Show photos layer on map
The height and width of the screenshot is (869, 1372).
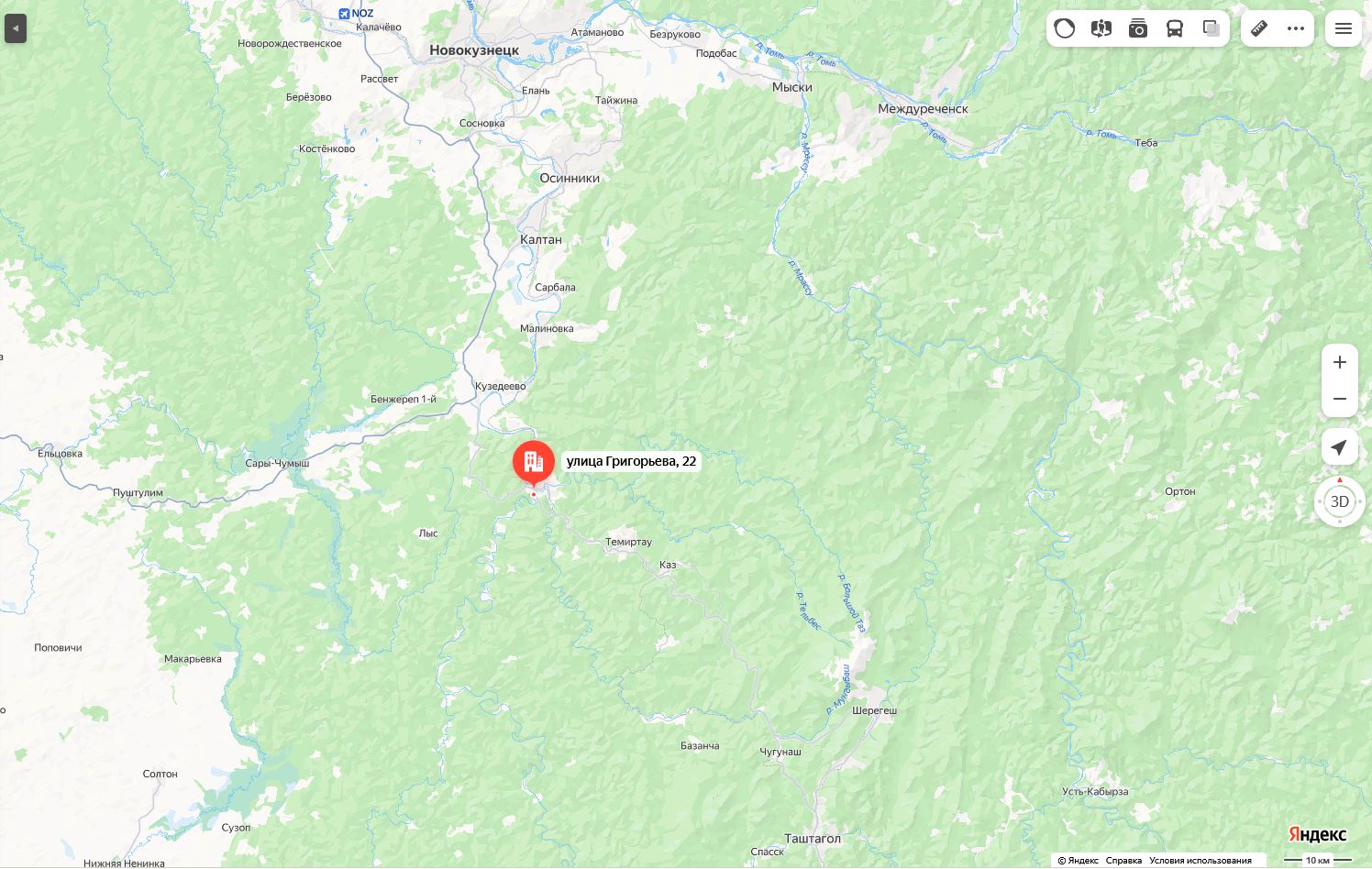click(1138, 28)
